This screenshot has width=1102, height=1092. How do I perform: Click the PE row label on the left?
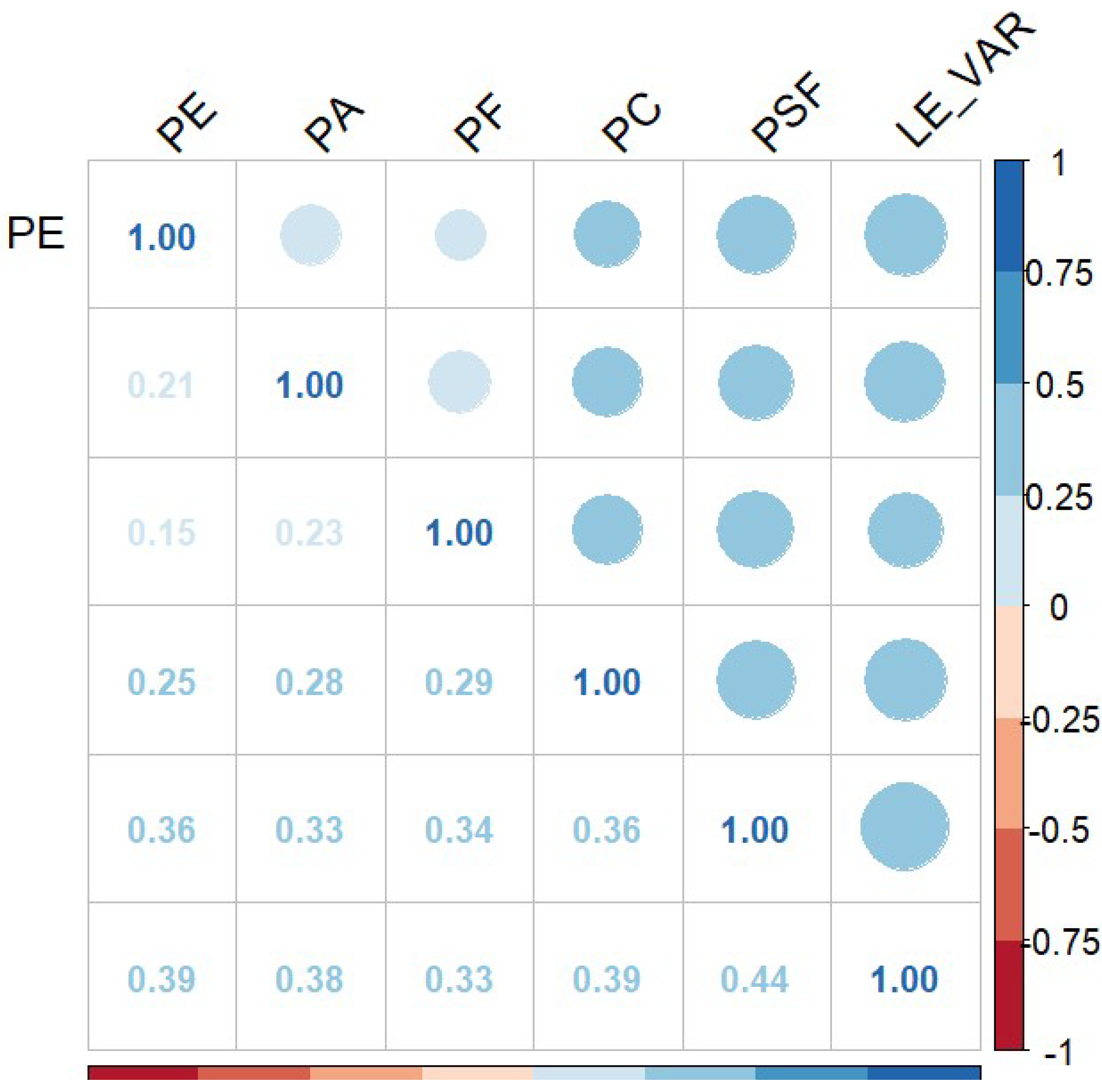click(x=35, y=233)
